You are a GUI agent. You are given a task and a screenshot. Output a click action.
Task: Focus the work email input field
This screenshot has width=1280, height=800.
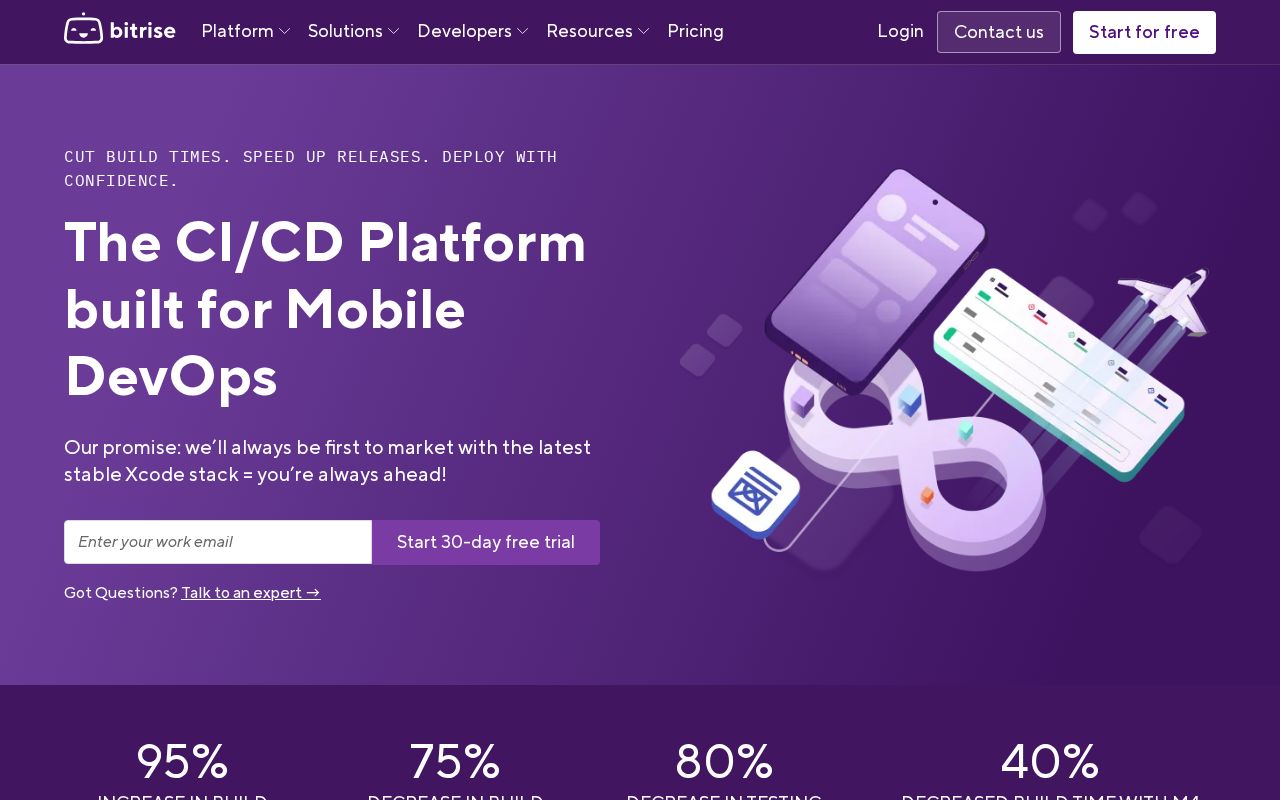click(218, 542)
